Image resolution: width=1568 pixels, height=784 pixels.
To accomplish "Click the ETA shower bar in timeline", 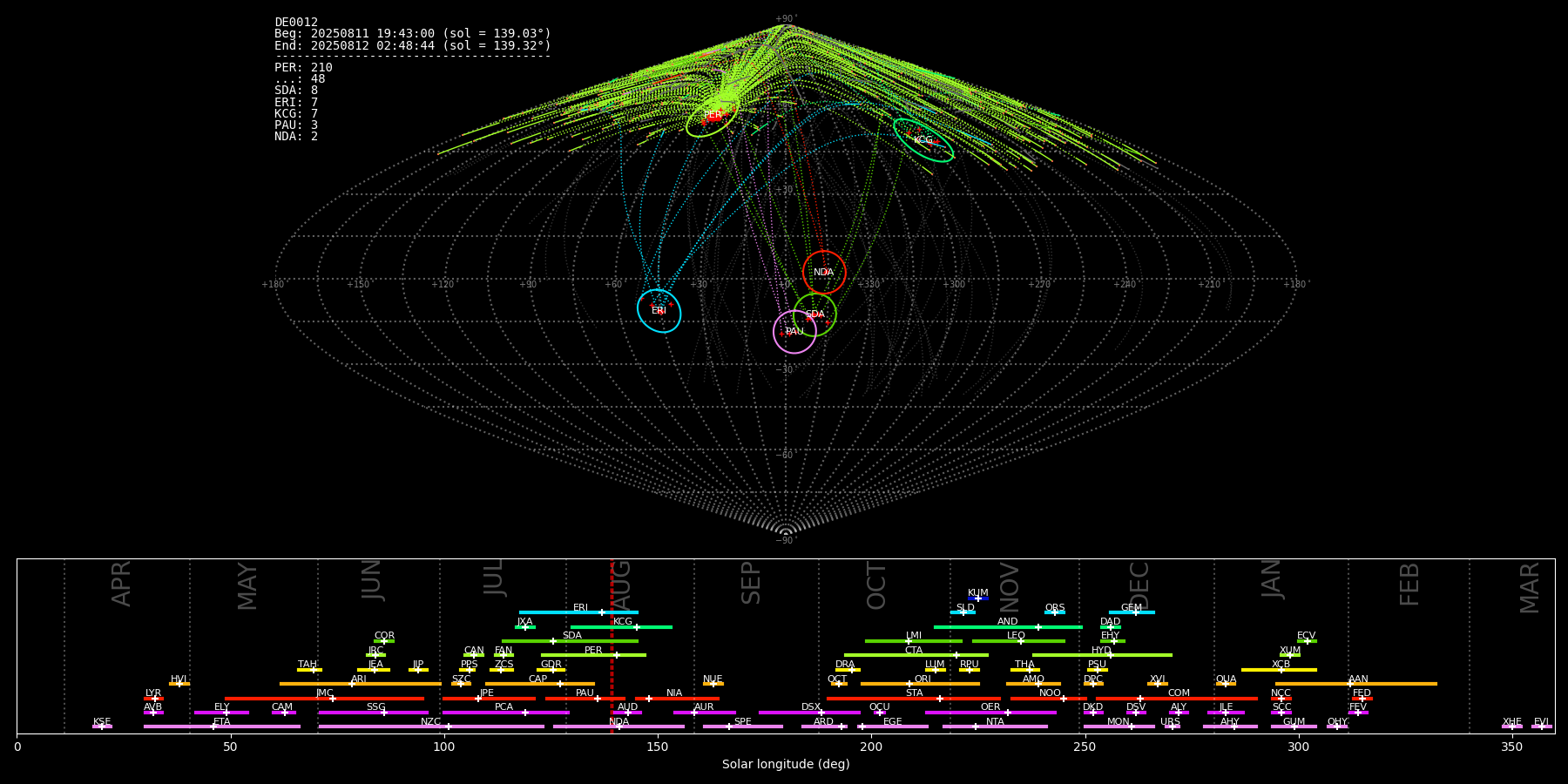I will tap(222, 727).
